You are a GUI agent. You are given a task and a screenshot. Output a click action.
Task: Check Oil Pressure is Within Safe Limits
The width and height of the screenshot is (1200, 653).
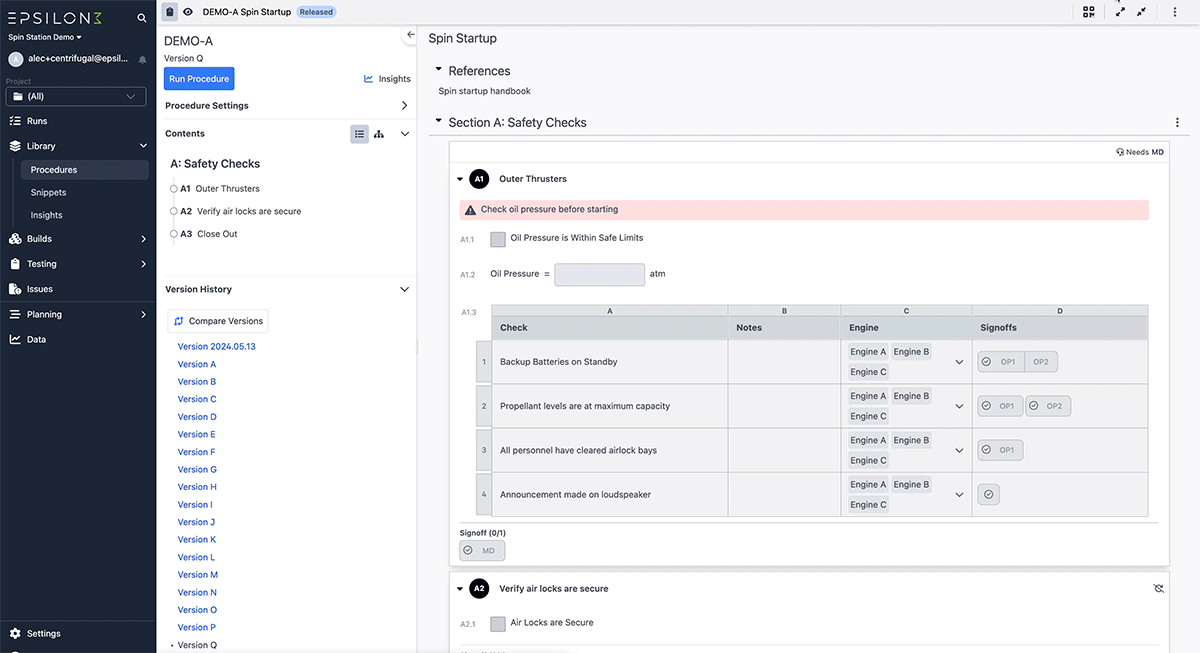pos(498,239)
